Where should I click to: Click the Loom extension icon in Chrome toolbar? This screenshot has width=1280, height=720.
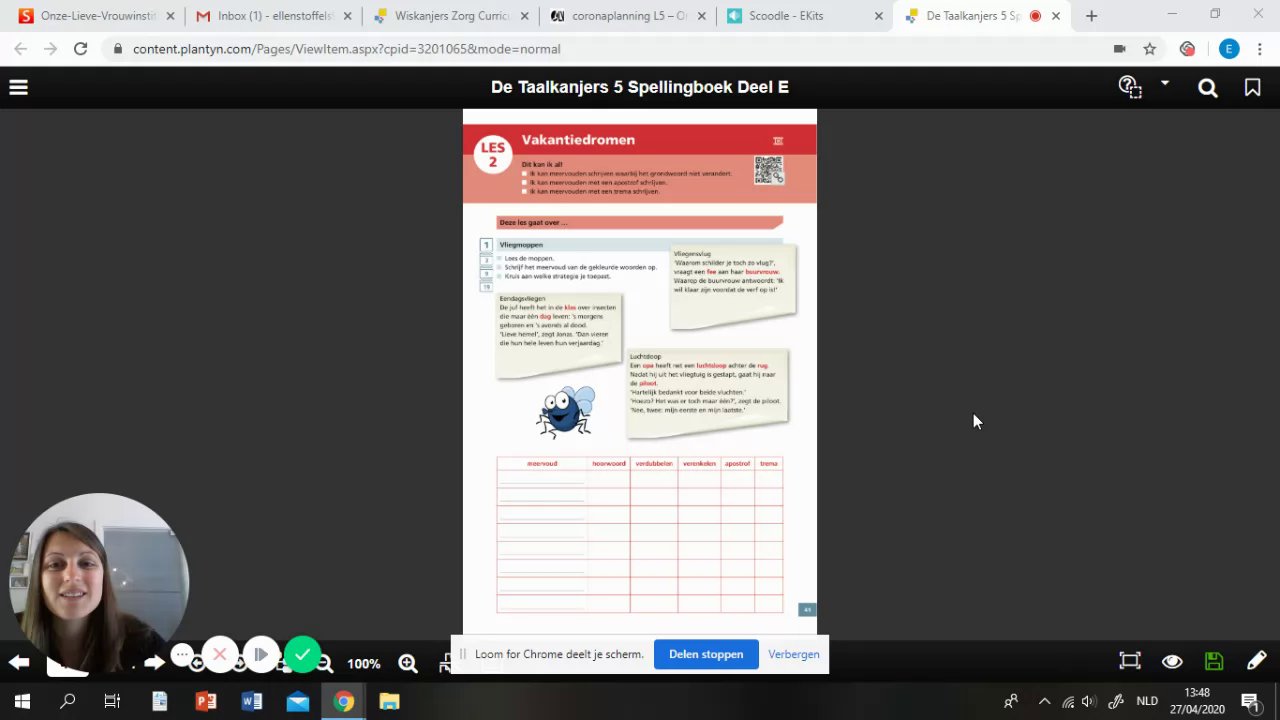[x=1187, y=49]
